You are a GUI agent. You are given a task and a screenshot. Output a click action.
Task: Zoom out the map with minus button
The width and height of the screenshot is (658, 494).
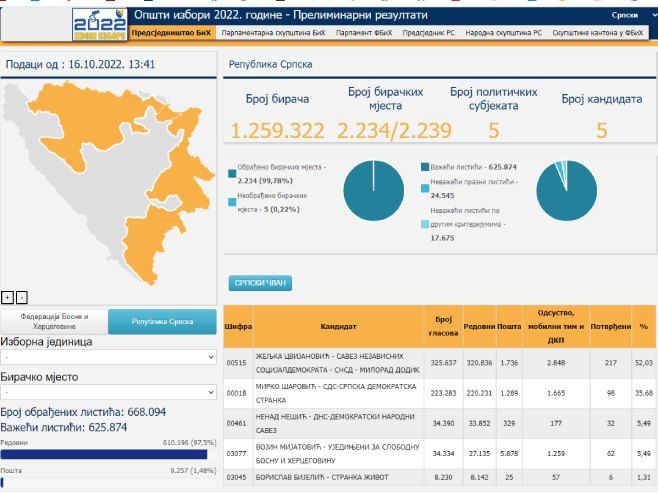pyautogui.click(x=22, y=297)
